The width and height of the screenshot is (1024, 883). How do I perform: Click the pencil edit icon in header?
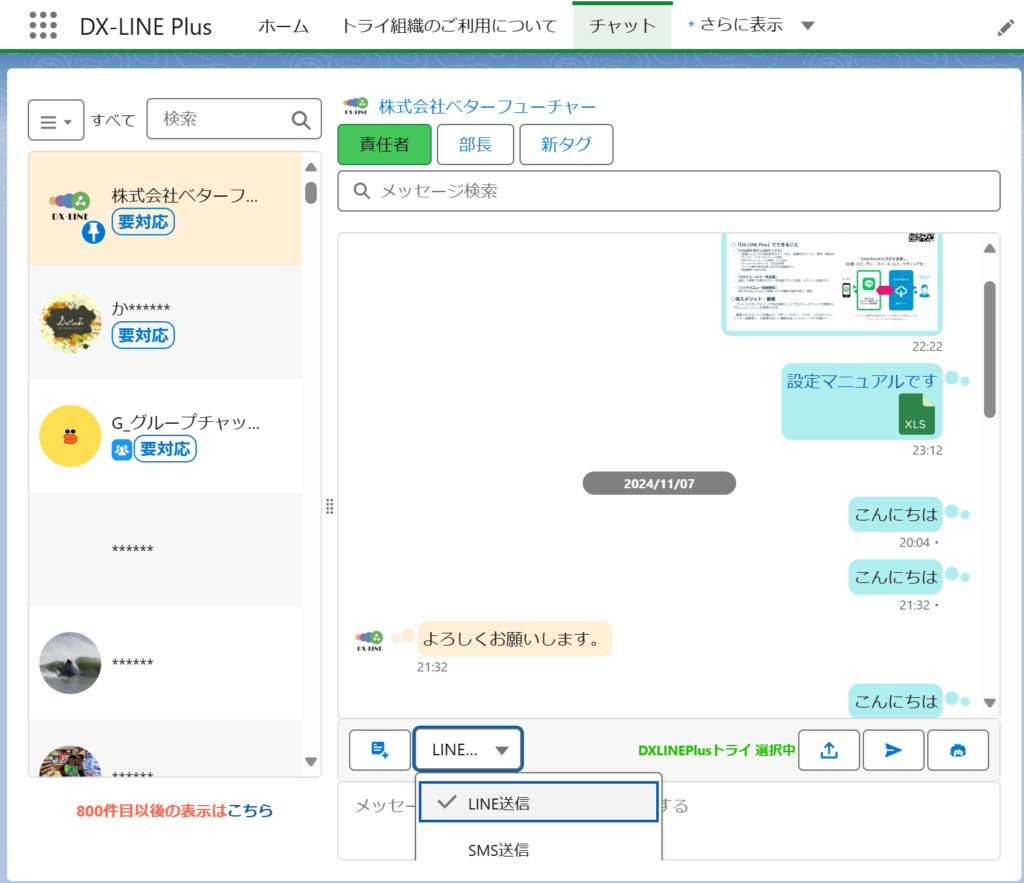tap(1005, 28)
